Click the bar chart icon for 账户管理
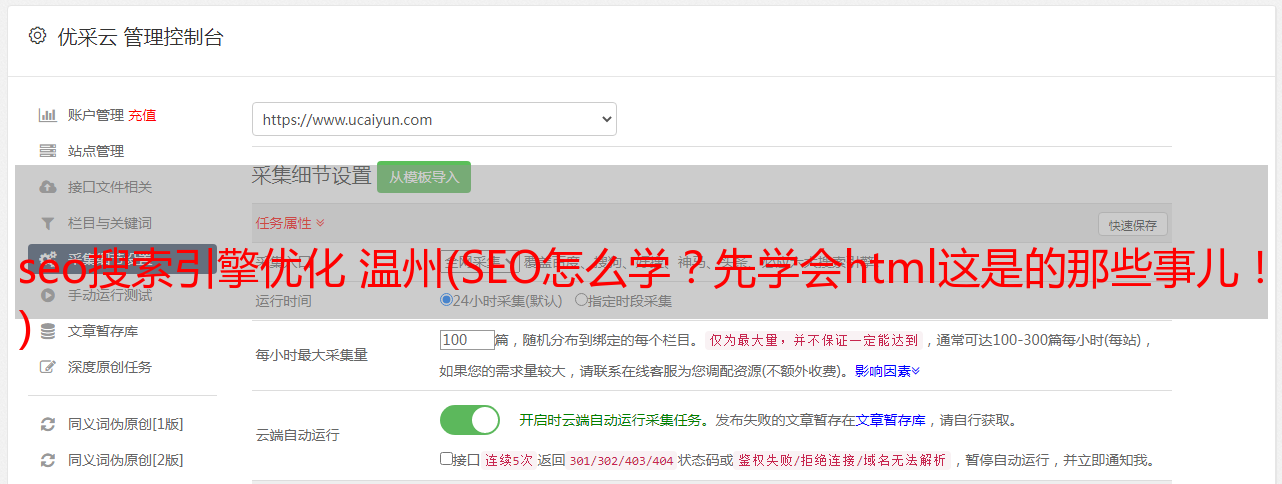Viewport: 1282px width, 484px height. pyautogui.click(x=47, y=115)
